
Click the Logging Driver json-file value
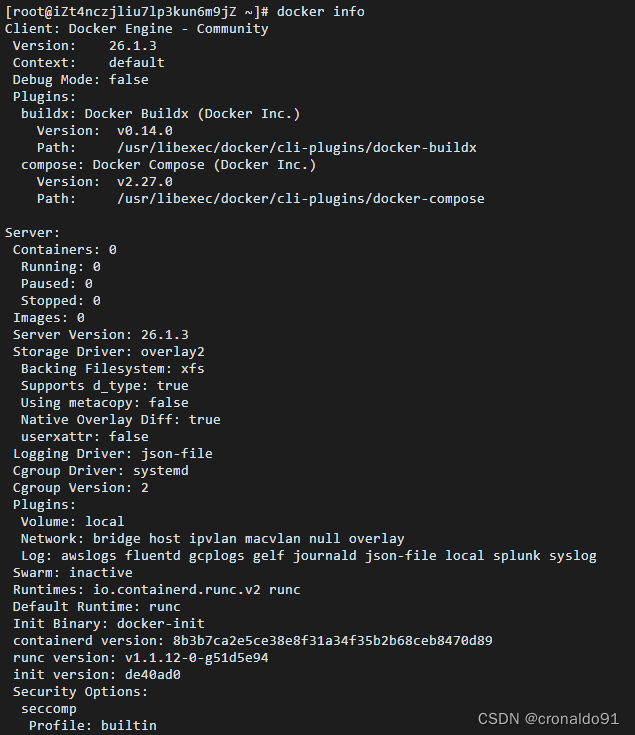177,454
